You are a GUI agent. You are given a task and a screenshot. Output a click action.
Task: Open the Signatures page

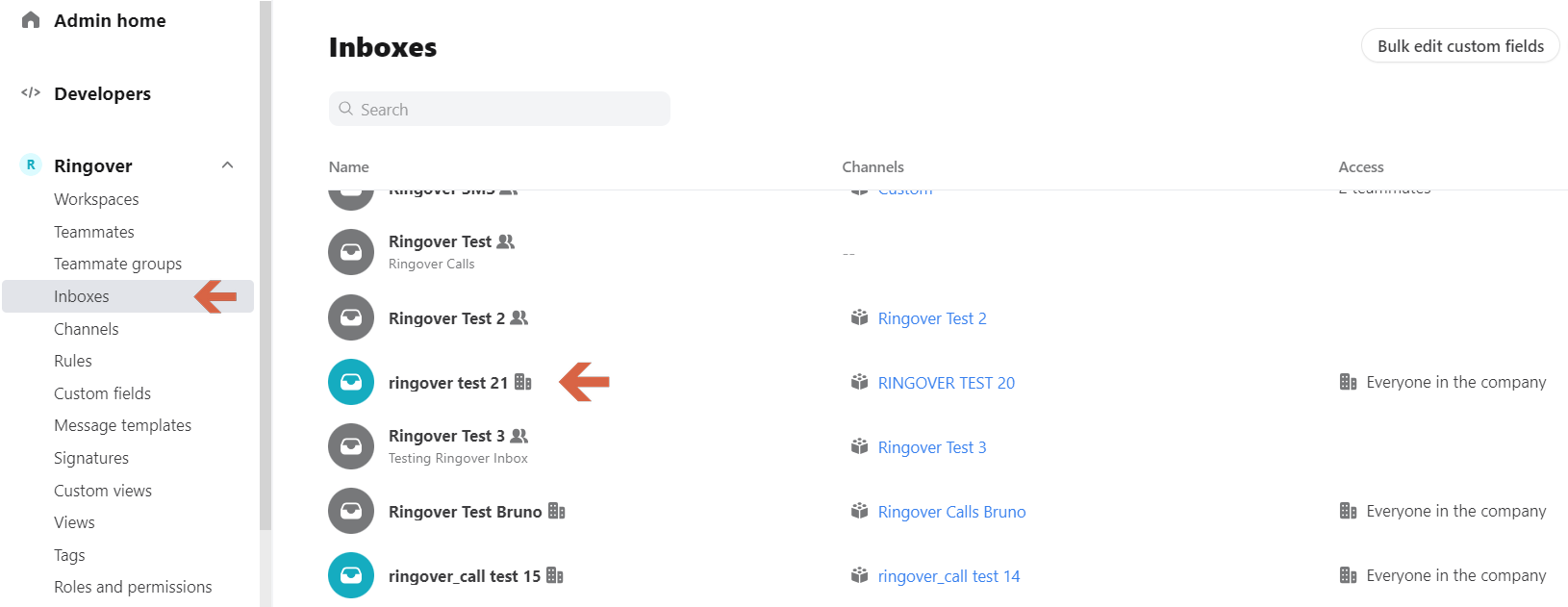click(91, 458)
